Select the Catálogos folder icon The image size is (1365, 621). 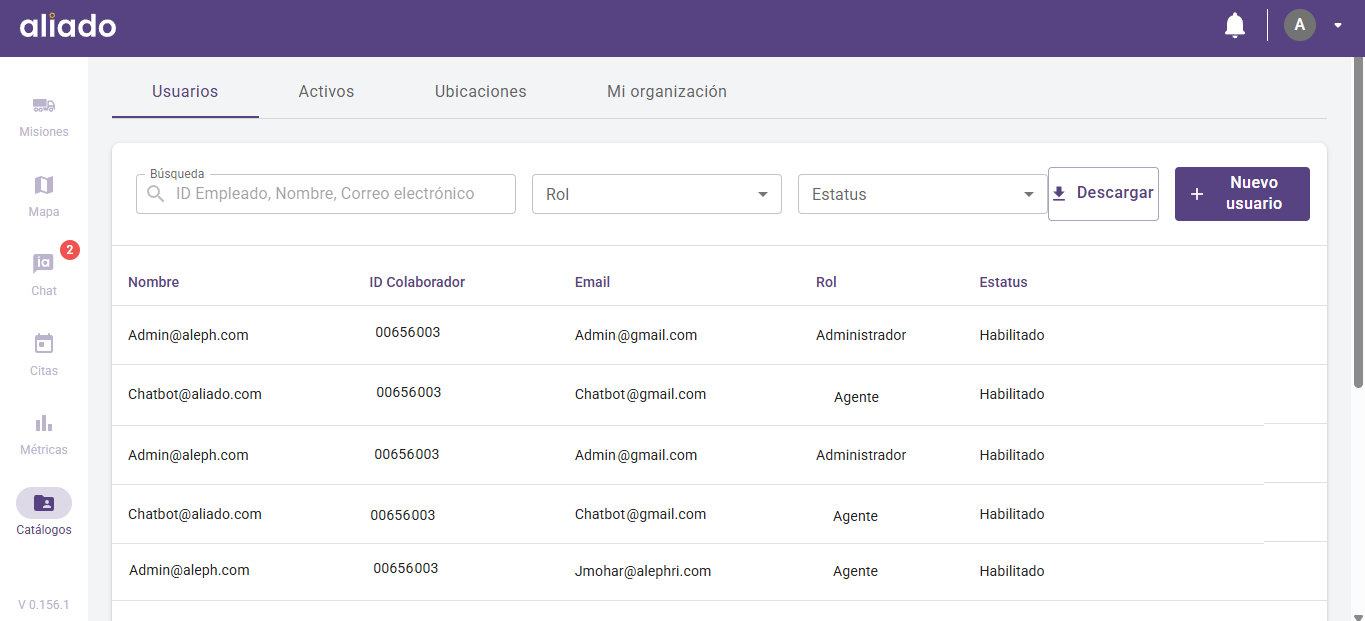pos(44,503)
